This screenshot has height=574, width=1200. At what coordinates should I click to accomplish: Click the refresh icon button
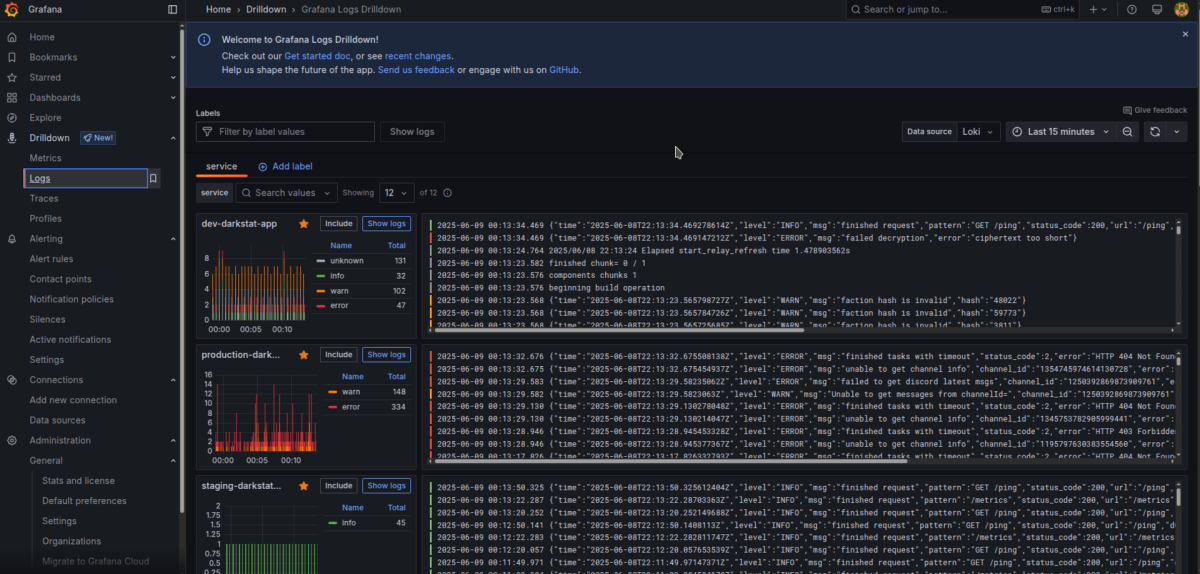point(1155,132)
